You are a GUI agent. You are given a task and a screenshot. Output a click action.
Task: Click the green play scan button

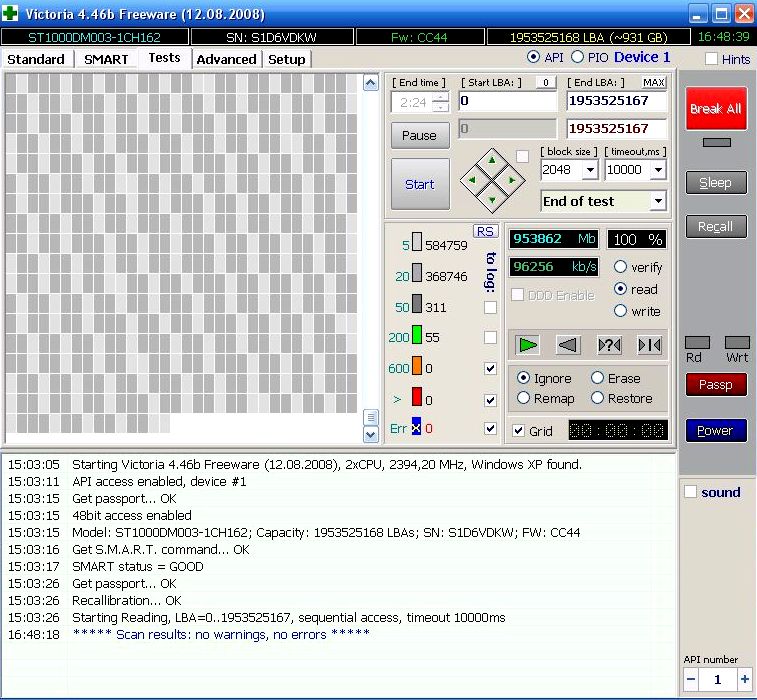point(527,345)
